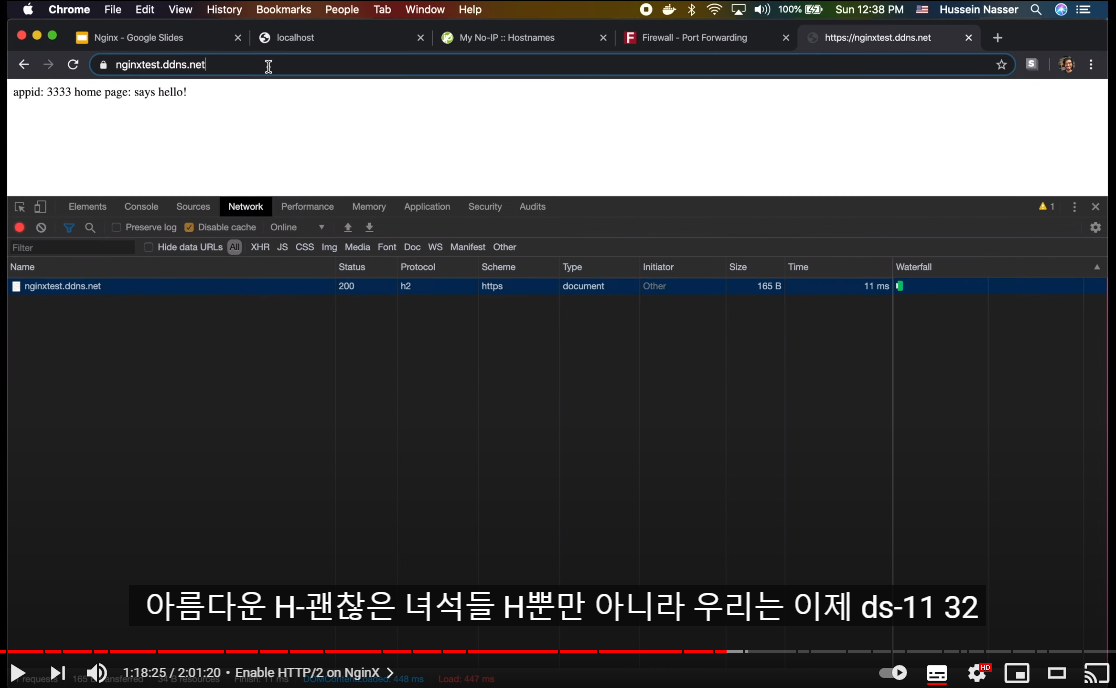Open Network settings gear

1095,228
